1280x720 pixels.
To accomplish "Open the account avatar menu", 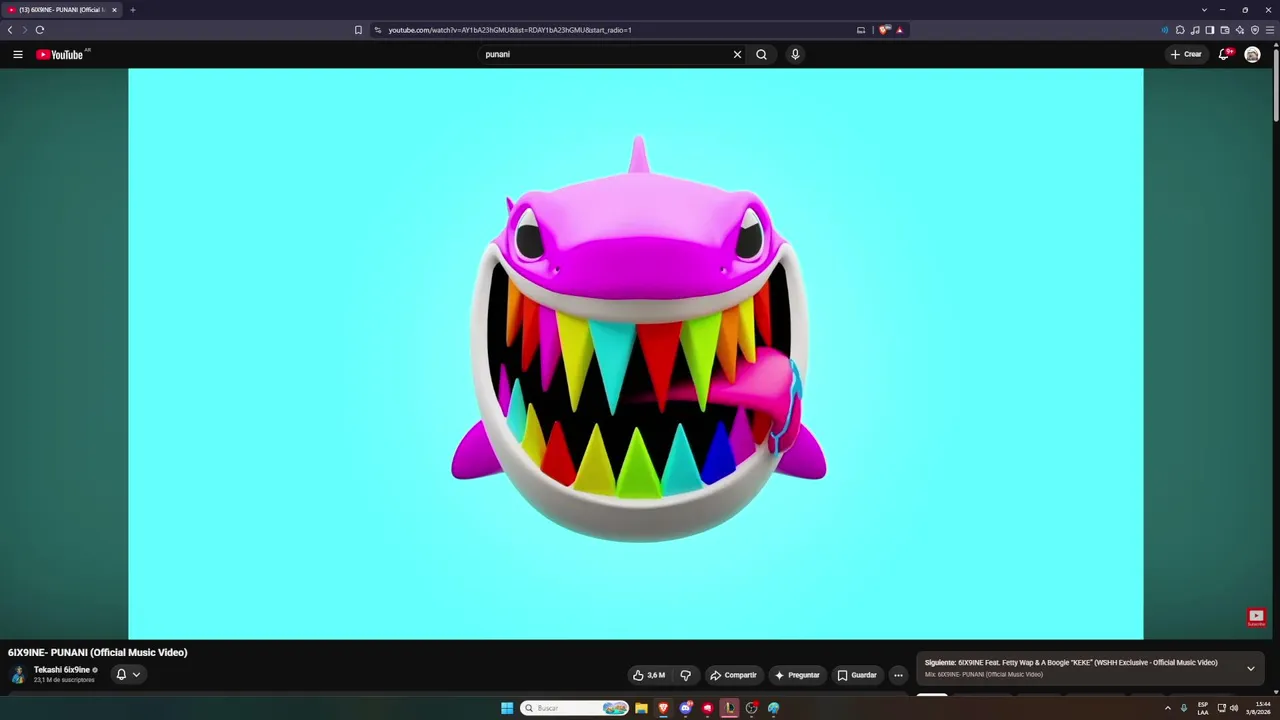I will 1252,54.
